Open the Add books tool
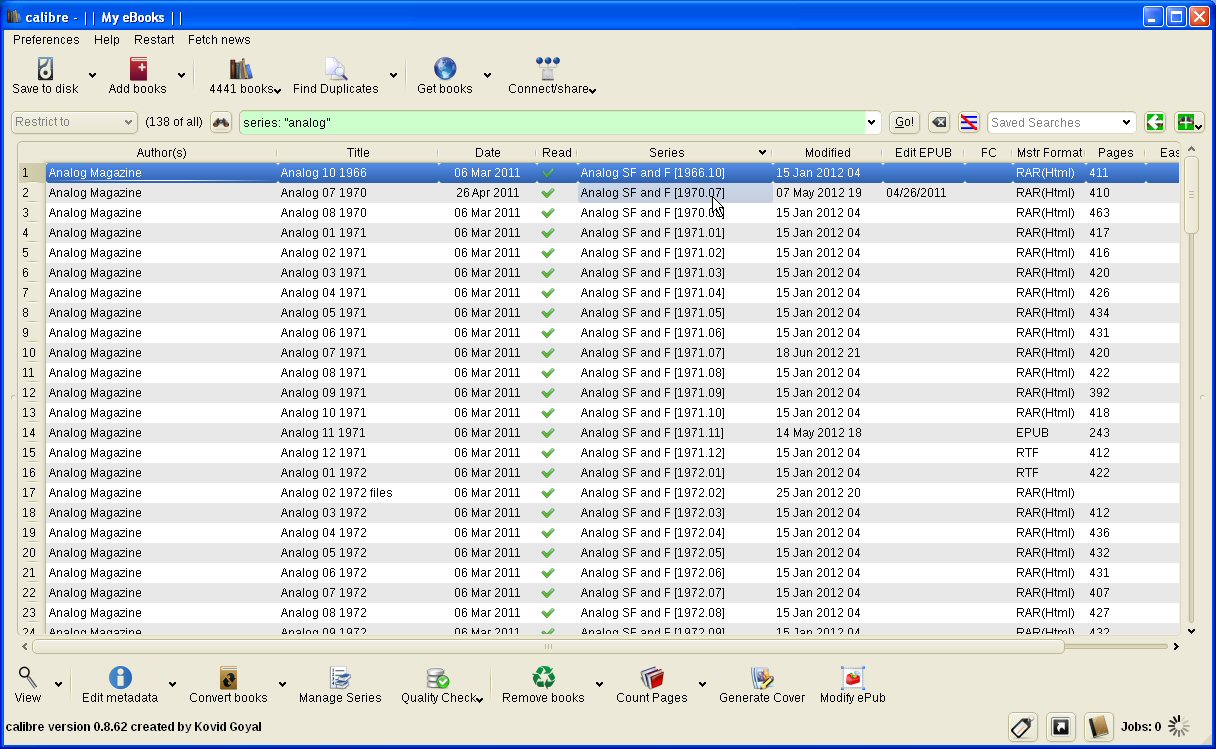 (x=138, y=70)
